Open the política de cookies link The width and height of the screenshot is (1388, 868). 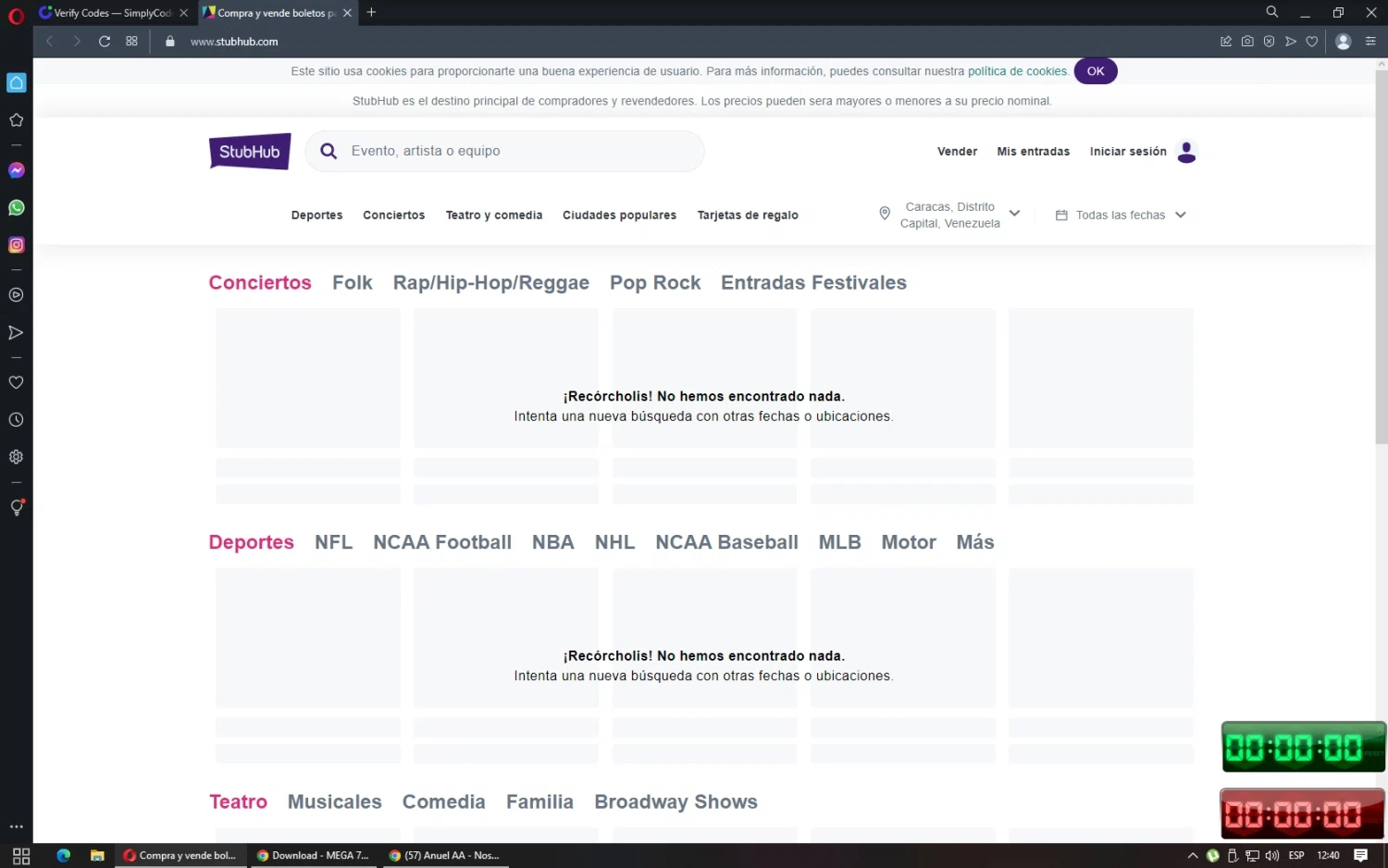coord(1017,71)
